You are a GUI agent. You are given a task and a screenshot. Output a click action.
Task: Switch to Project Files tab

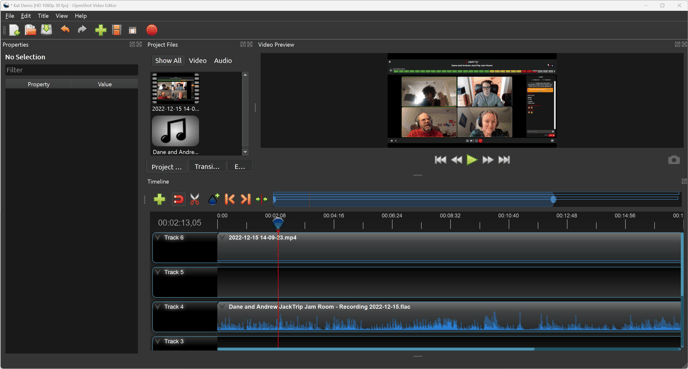pyautogui.click(x=166, y=167)
